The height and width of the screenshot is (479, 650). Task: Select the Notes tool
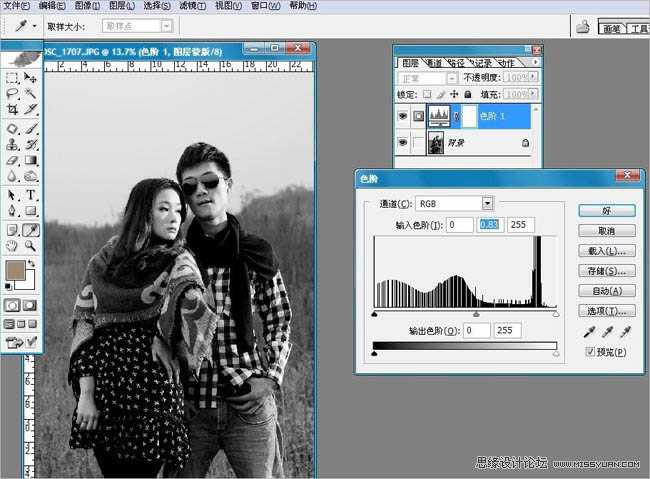[12, 230]
